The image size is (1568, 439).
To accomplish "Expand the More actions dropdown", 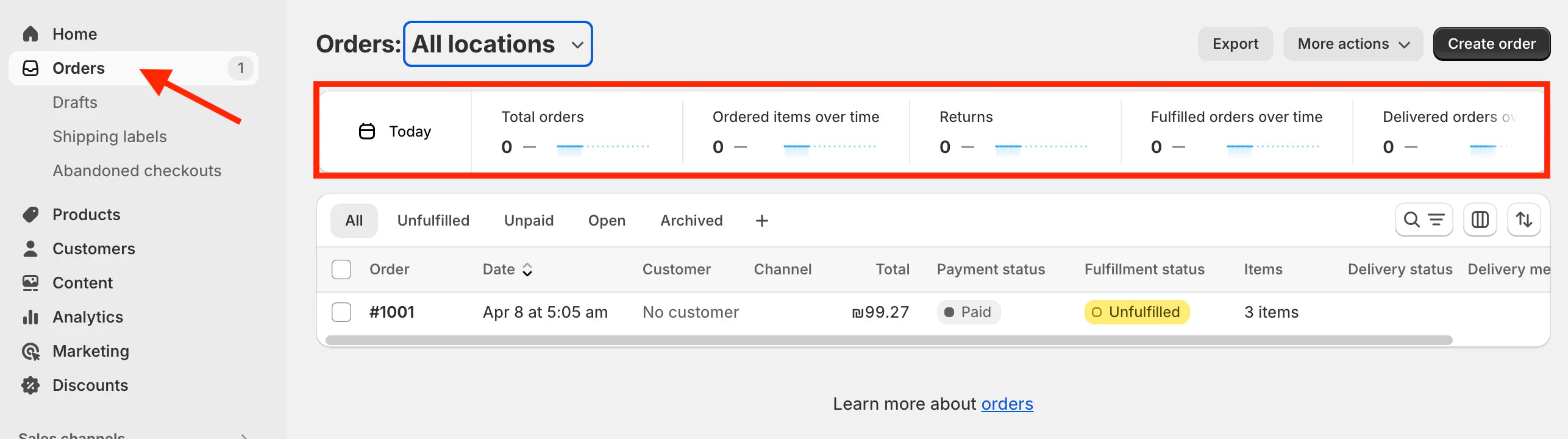I will coord(1353,44).
